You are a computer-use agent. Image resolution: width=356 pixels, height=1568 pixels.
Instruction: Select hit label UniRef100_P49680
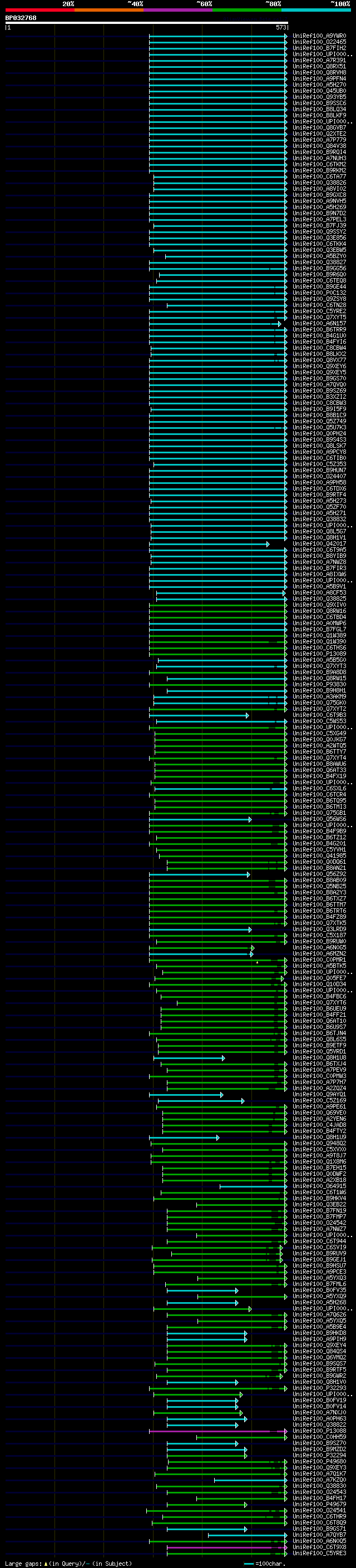[319, 1461]
